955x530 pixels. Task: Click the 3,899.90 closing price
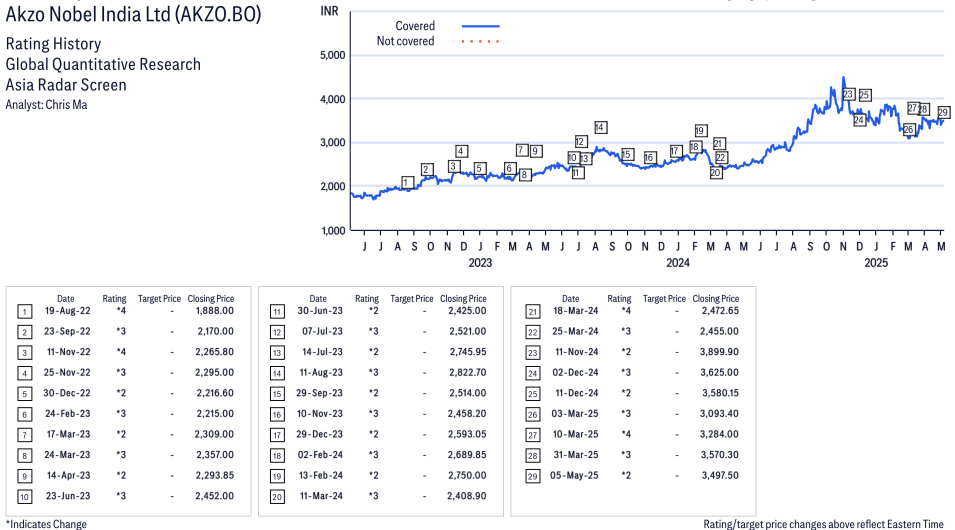tap(719, 352)
